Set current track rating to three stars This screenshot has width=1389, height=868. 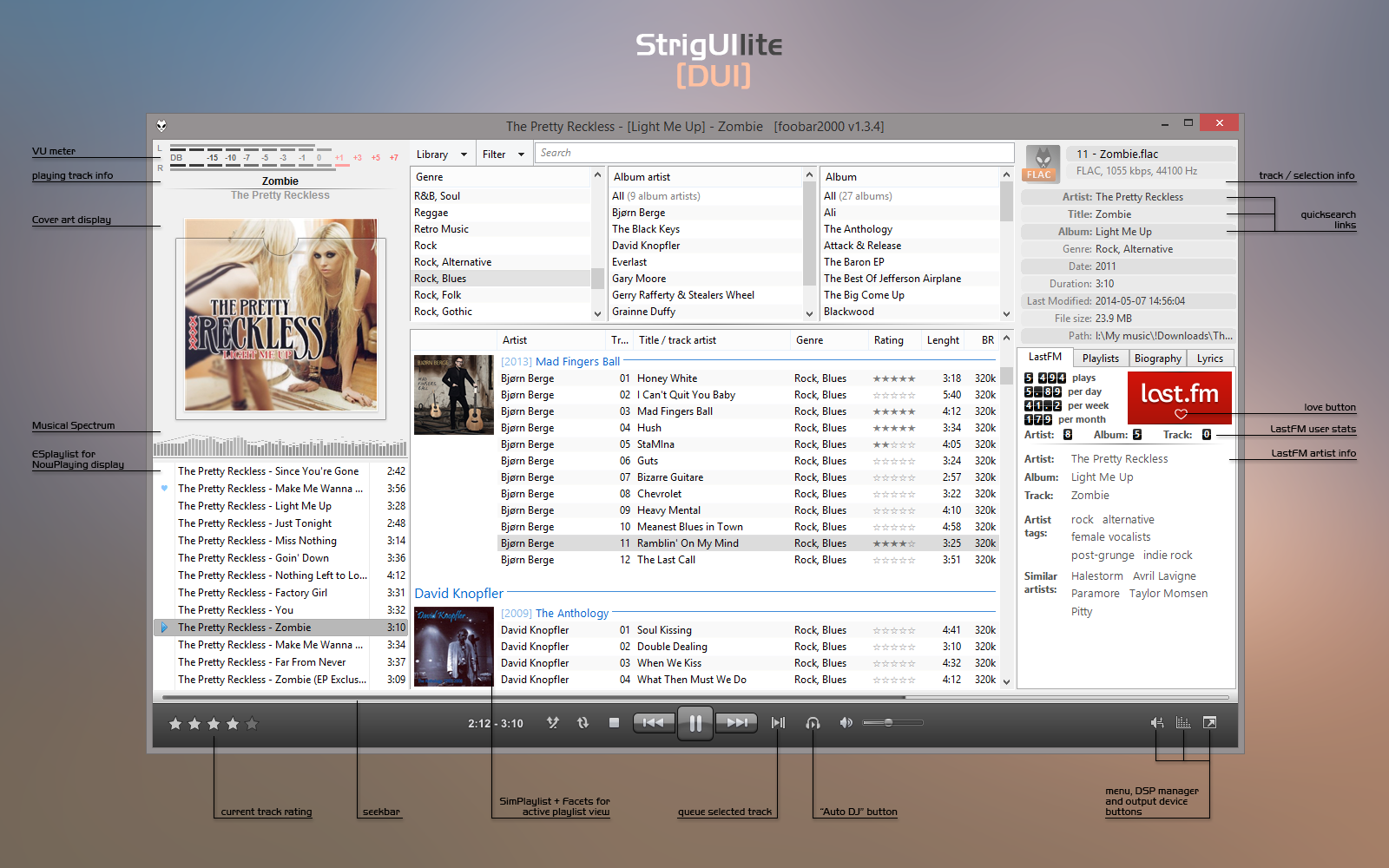tap(214, 724)
